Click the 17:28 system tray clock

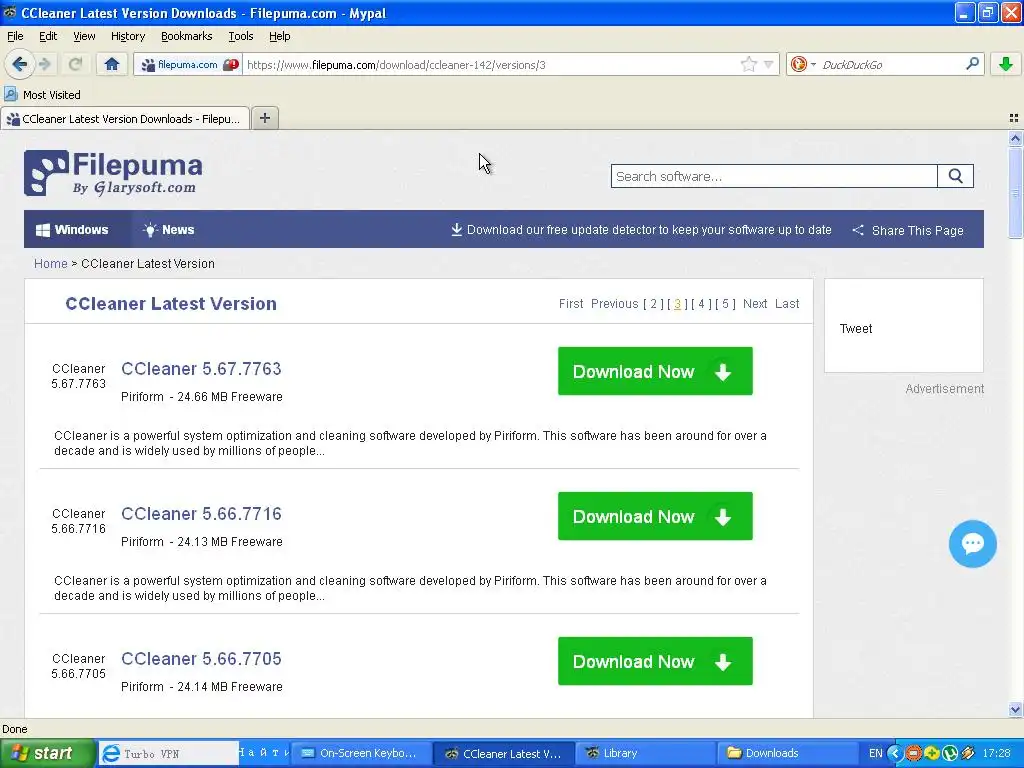996,754
